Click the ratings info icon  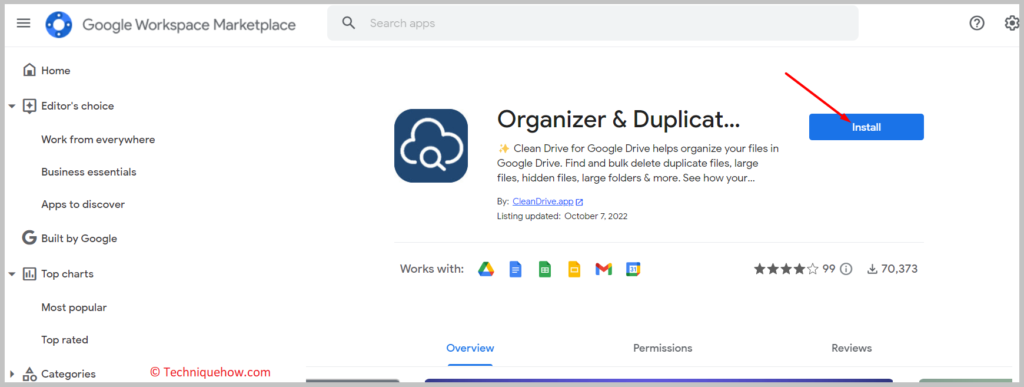pyautogui.click(x=846, y=269)
